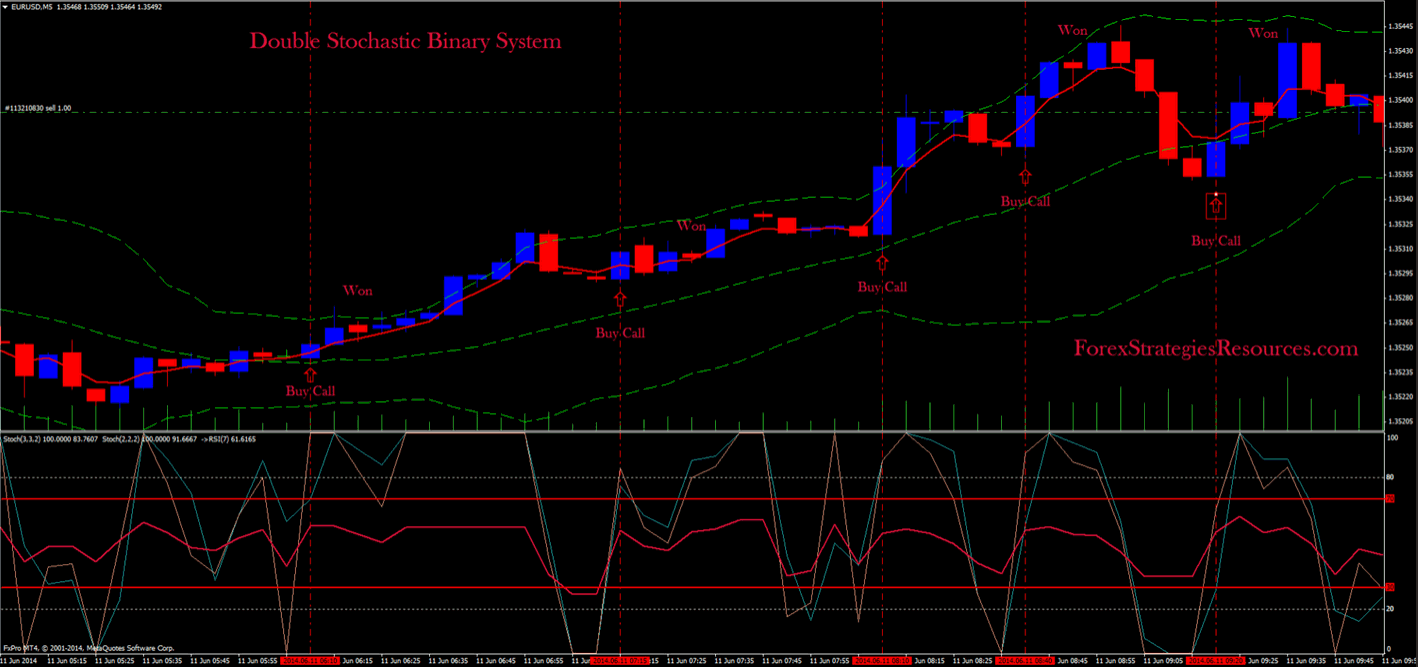Click the '11 Jun 05:35' time axis label
Image resolution: width=1418 pixels, height=667 pixels.
tap(162, 661)
